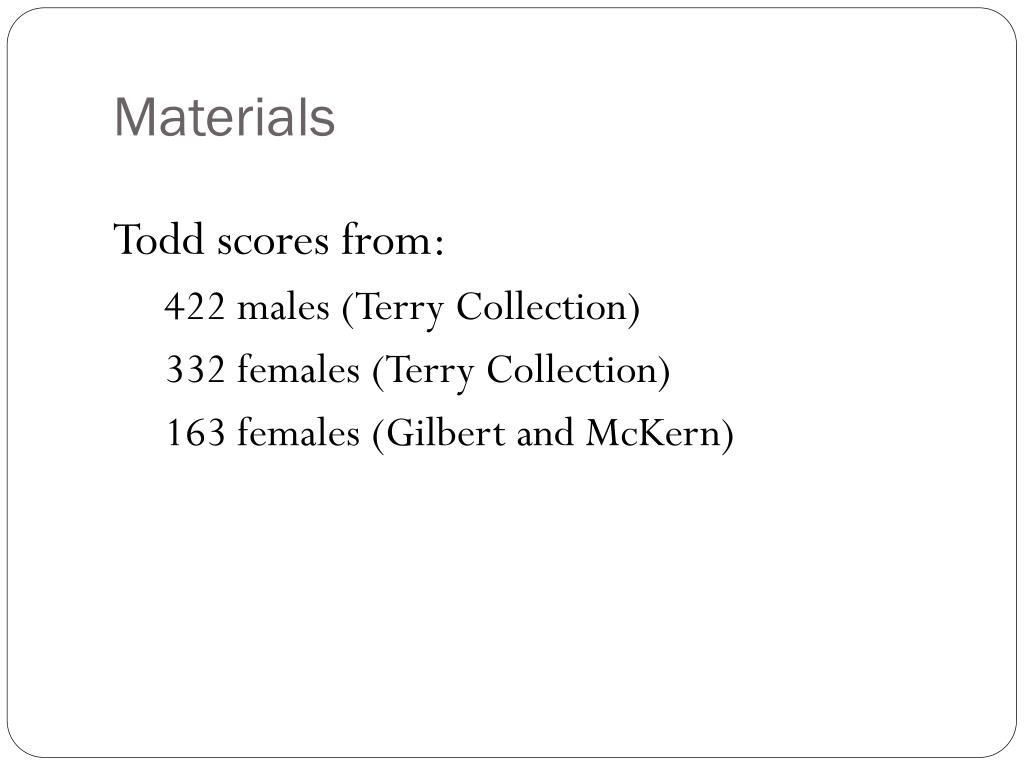Click the name '(Gilbert' in last line

tap(439, 433)
